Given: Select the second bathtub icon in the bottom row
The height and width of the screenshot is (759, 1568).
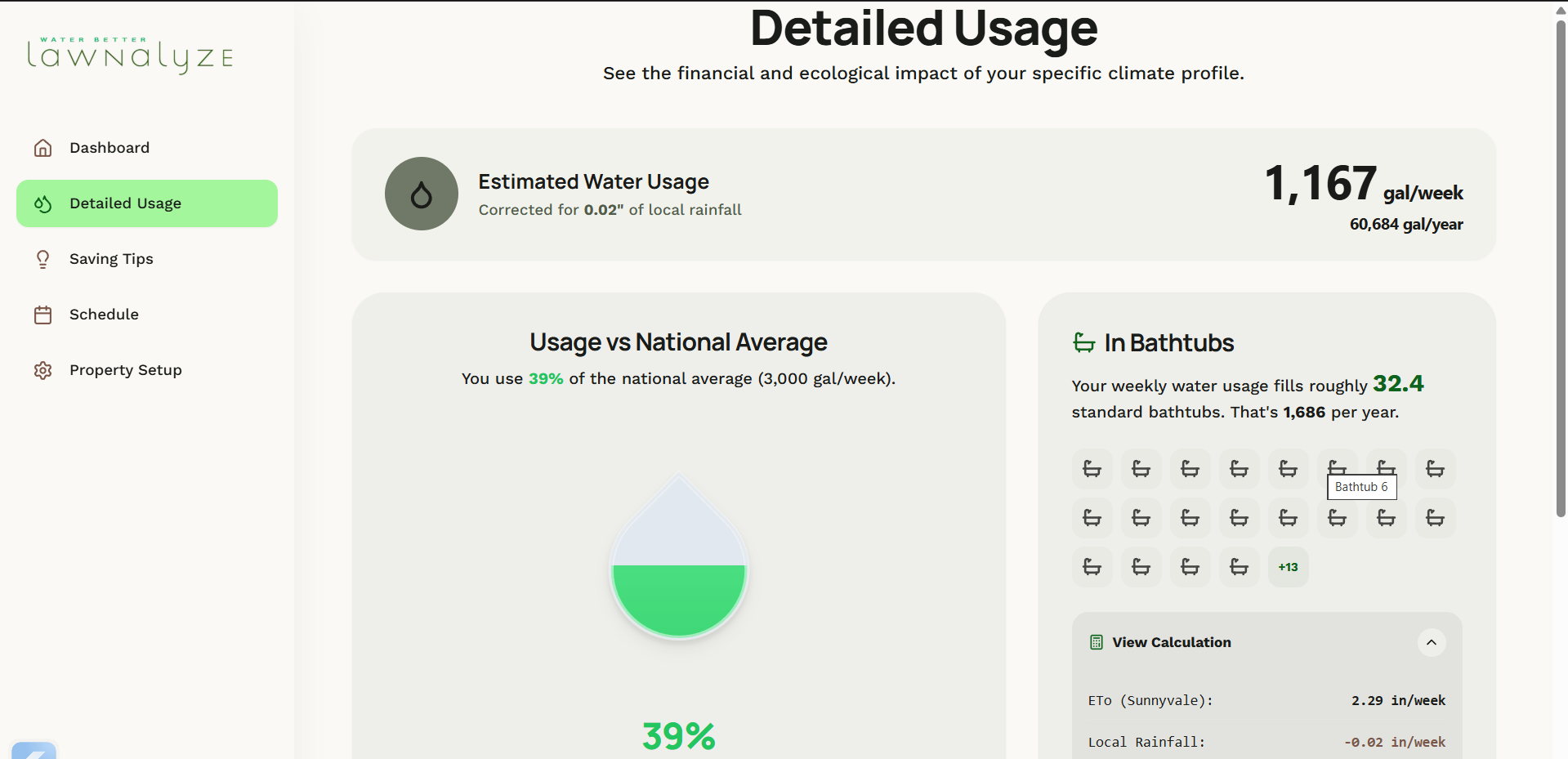Looking at the screenshot, I should [1141, 567].
